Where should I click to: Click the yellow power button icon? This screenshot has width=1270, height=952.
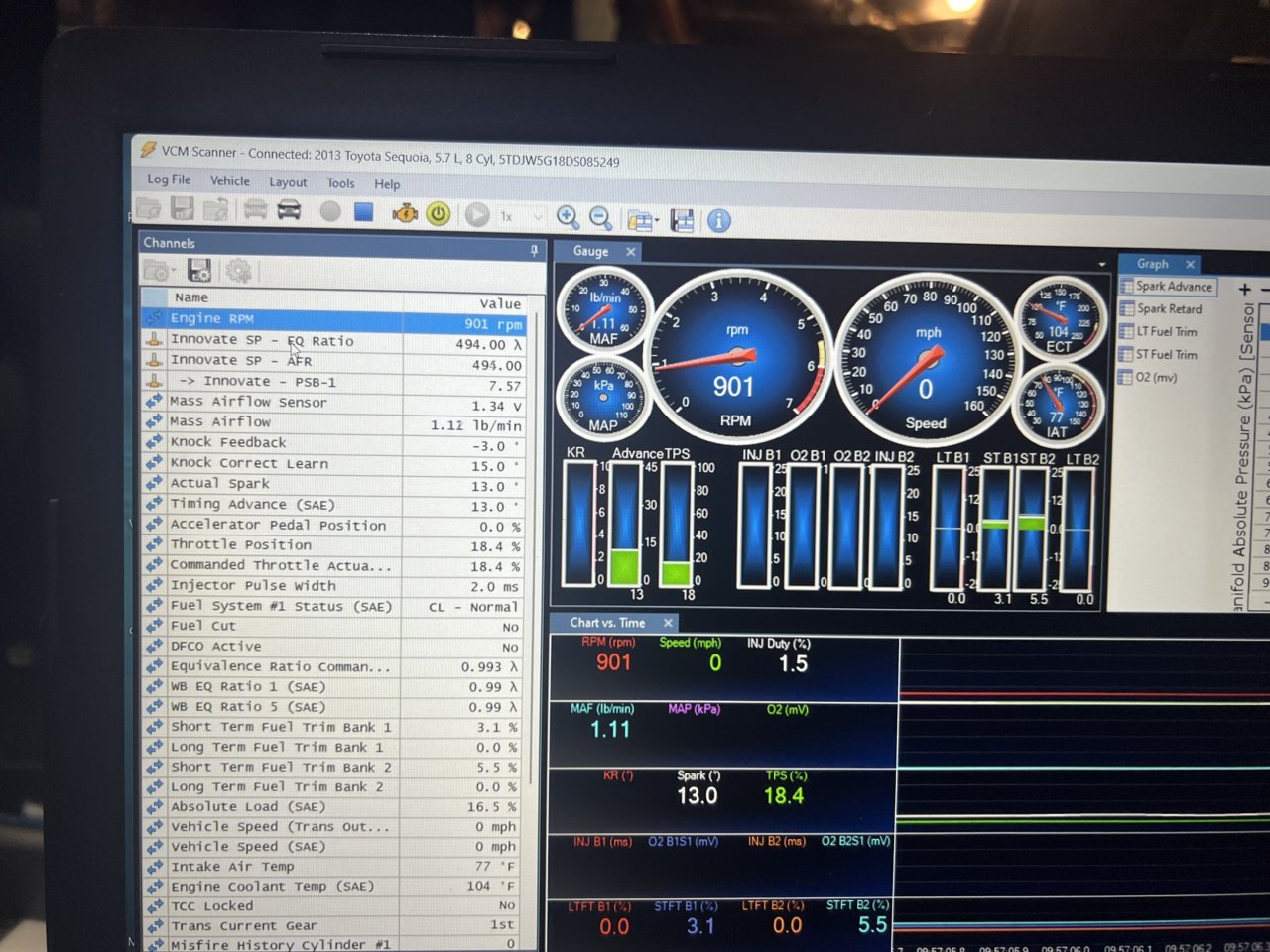[x=439, y=214]
